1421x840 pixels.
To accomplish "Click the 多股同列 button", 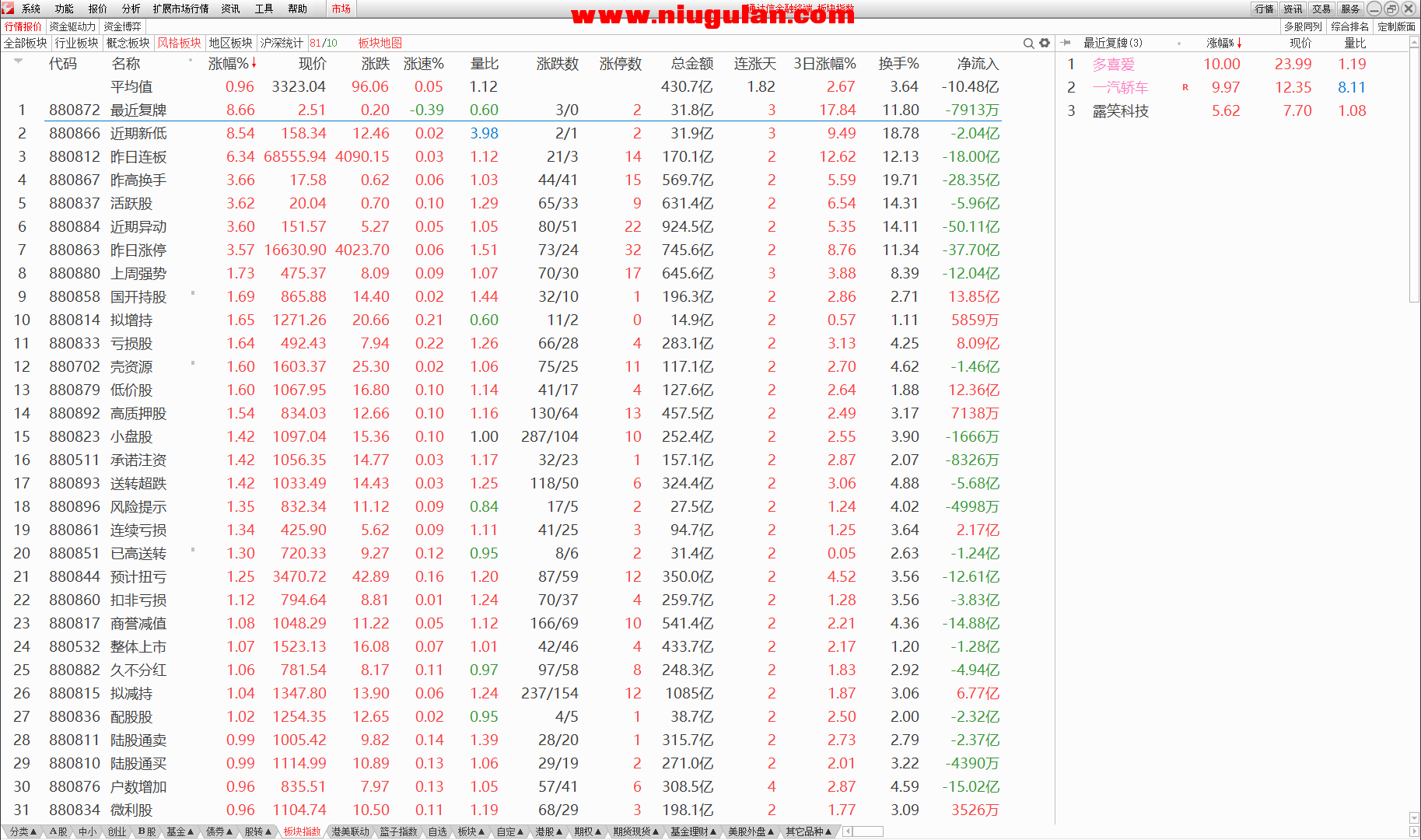I will 1304,26.
